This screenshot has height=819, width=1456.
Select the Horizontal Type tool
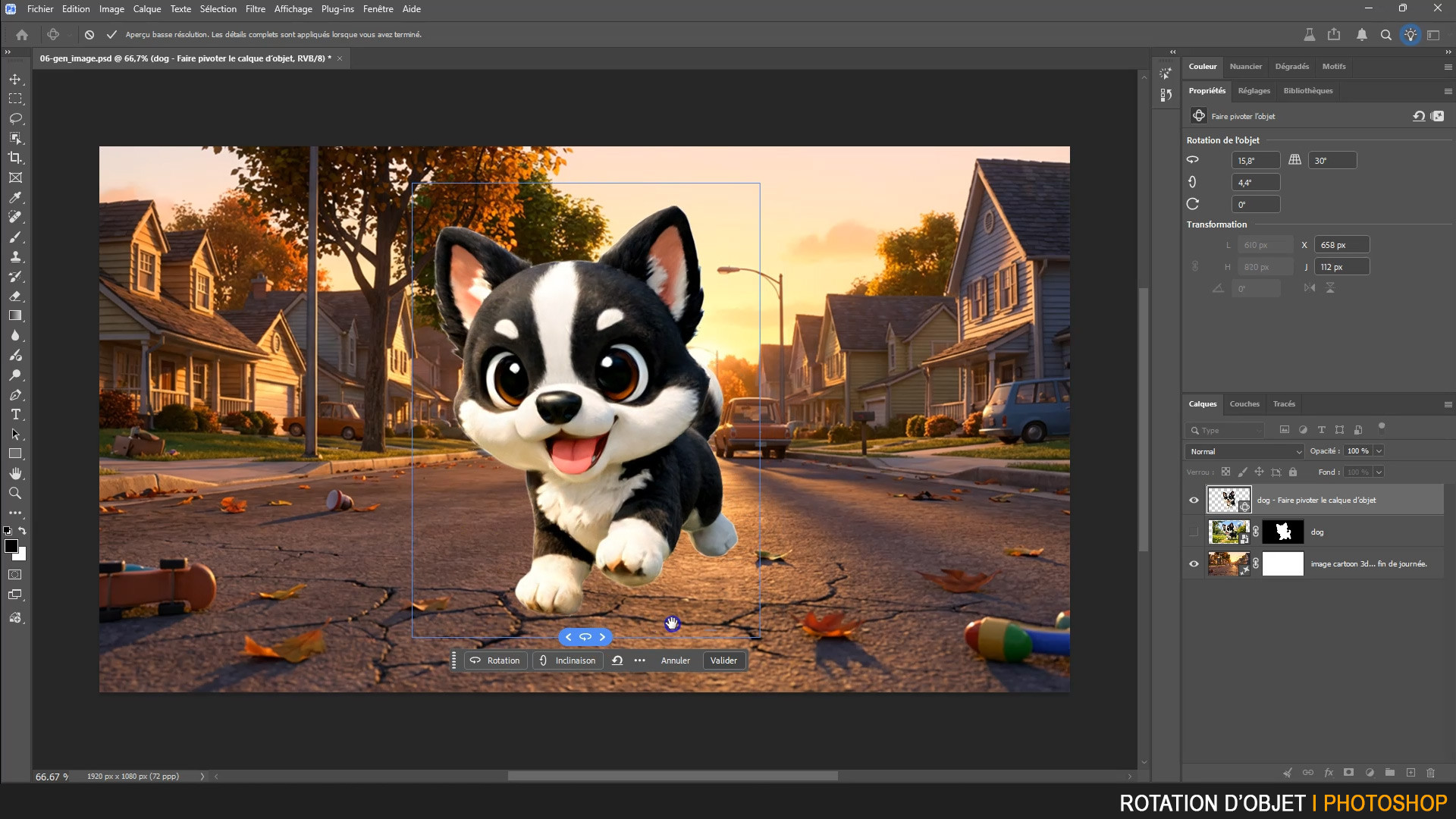coord(14,414)
